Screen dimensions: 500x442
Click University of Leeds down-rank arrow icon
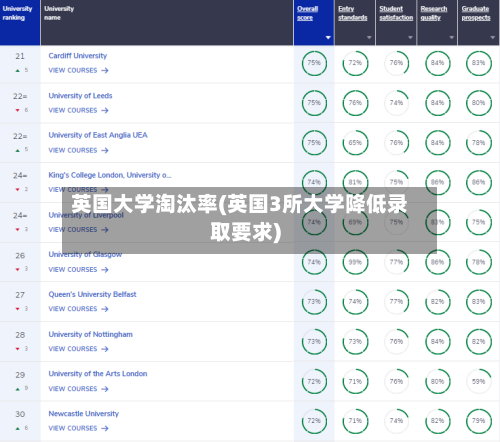click(17, 110)
